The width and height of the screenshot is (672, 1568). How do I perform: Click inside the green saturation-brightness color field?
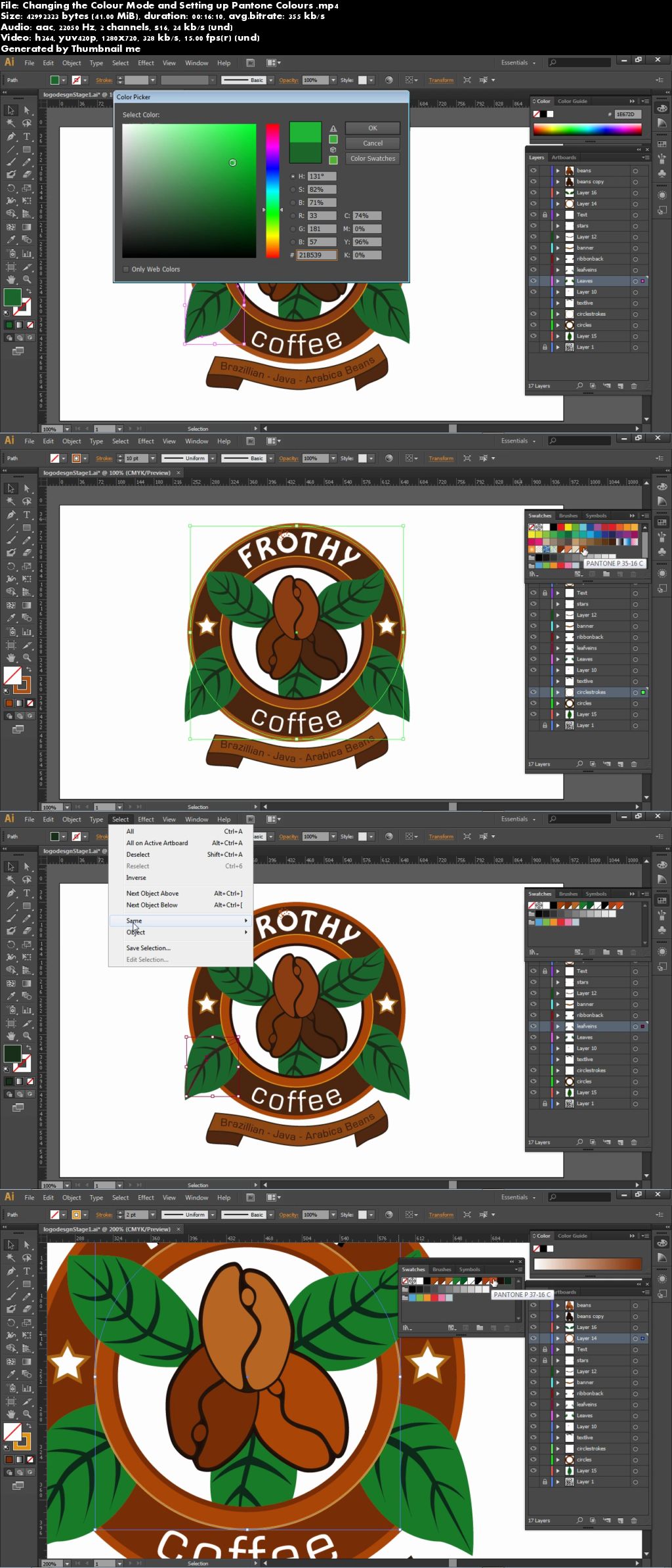tap(189, 190)
